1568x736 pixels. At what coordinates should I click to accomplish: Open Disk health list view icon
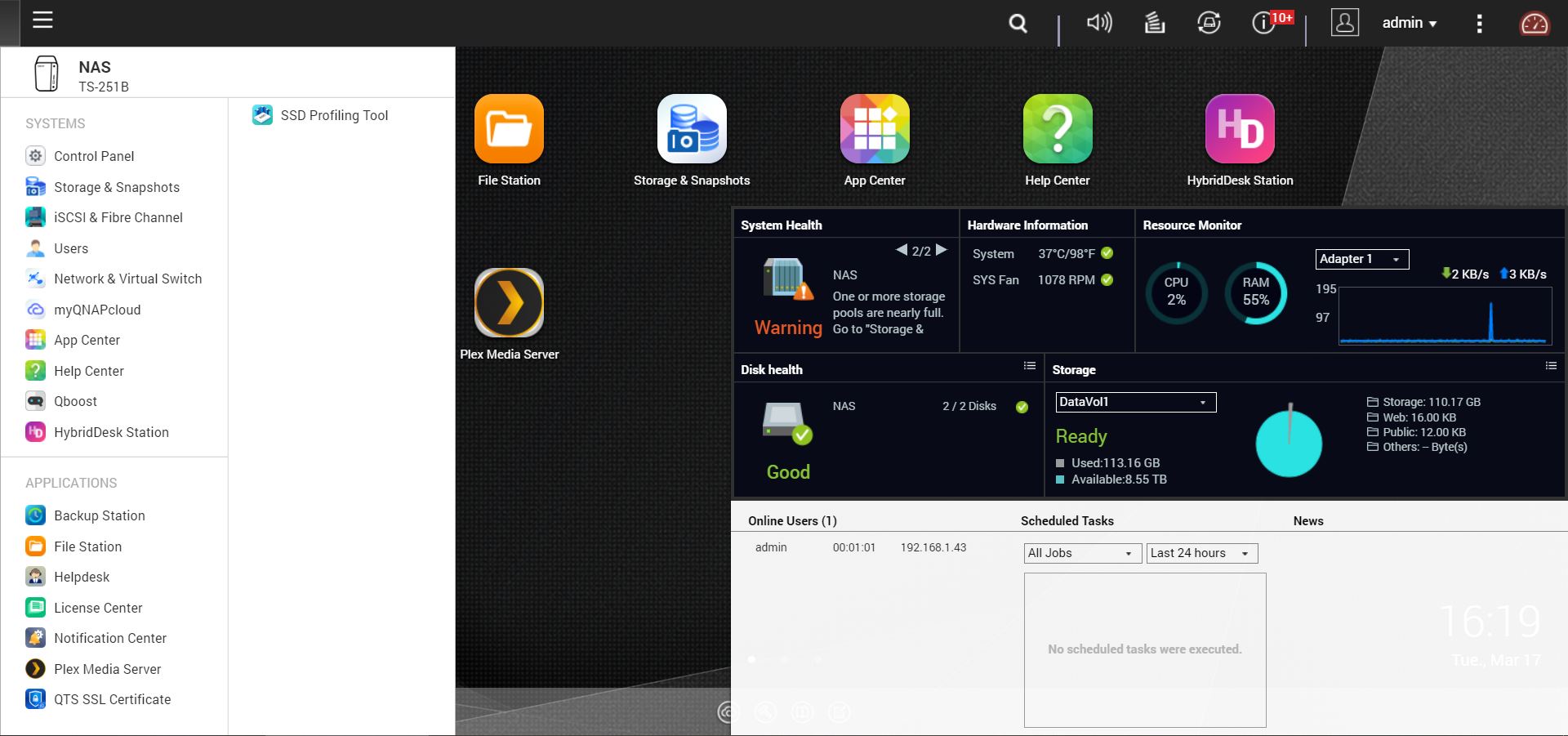(1030, 366)
